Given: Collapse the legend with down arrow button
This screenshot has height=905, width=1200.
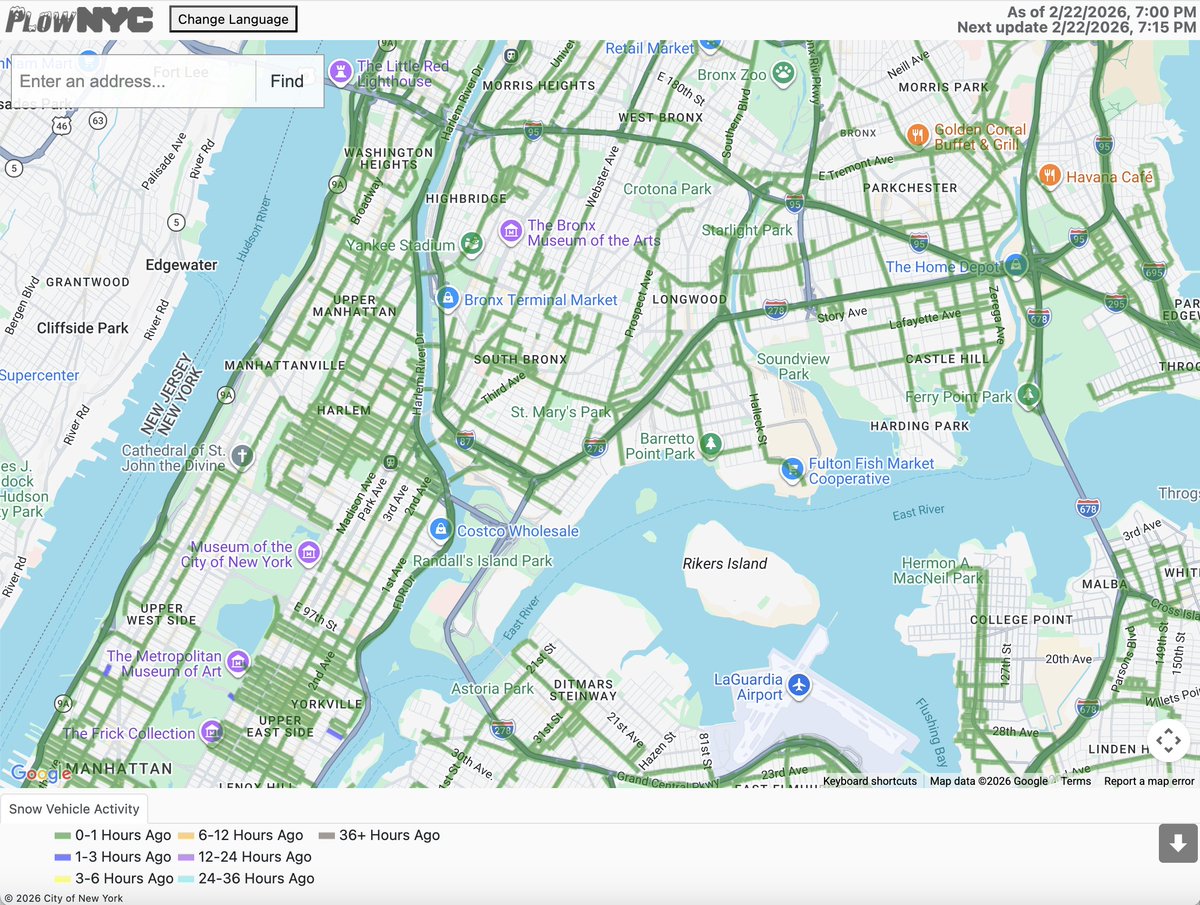Looking at the screenshot, I should (x=1177, y=843).
